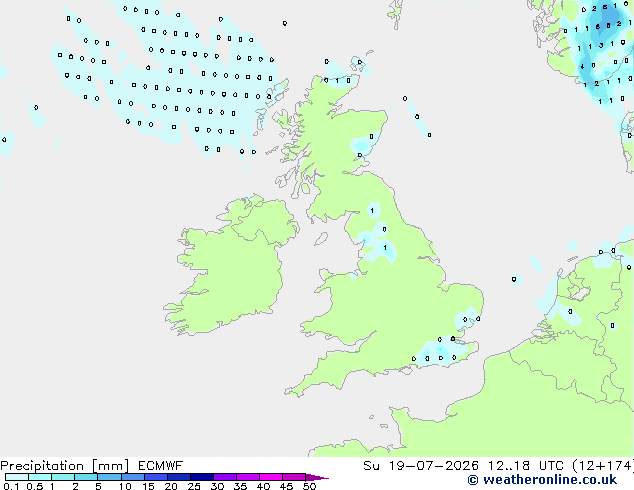Pick the 5 mm legend color swatch
Screen dimensions: 634x490
click(x=109, y=477)
